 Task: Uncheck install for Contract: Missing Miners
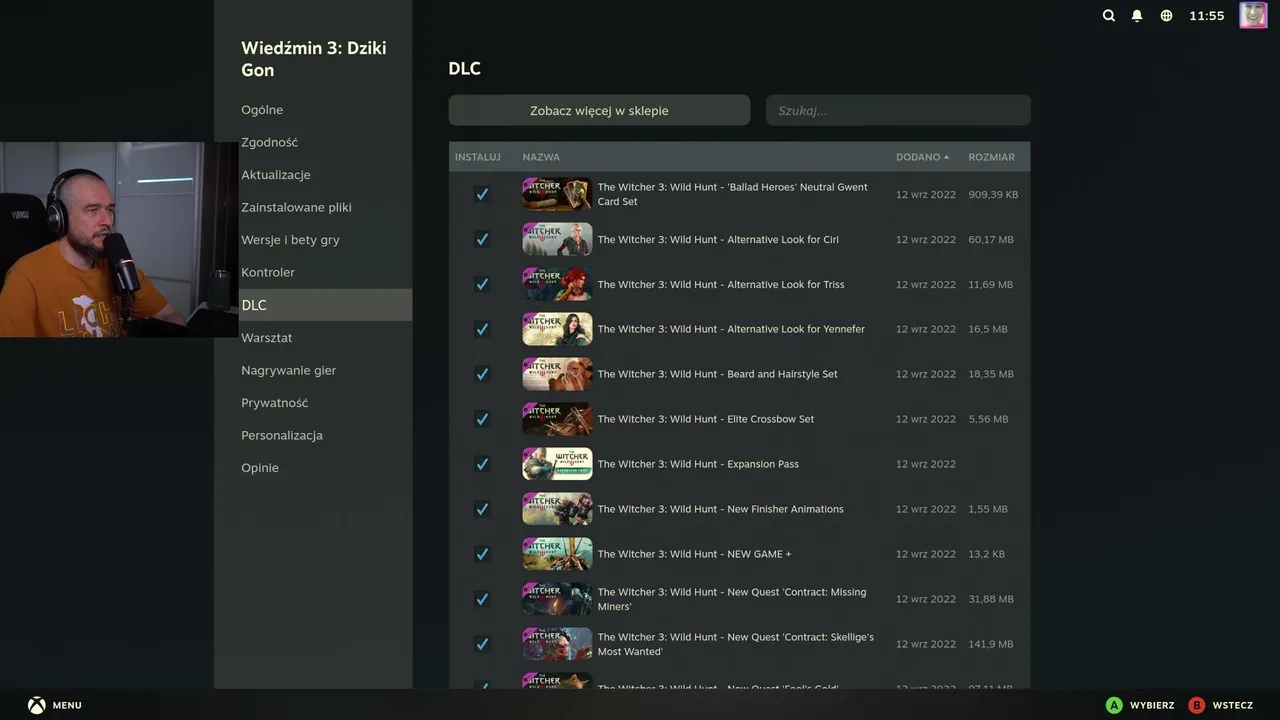[x=482, y=599]
